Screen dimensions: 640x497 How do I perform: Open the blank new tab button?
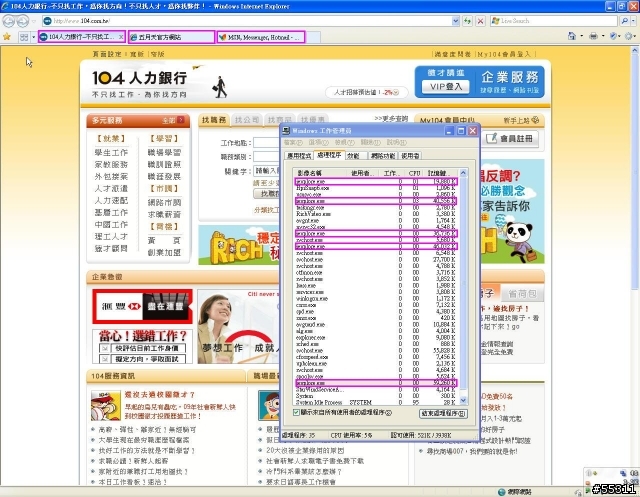313,37
